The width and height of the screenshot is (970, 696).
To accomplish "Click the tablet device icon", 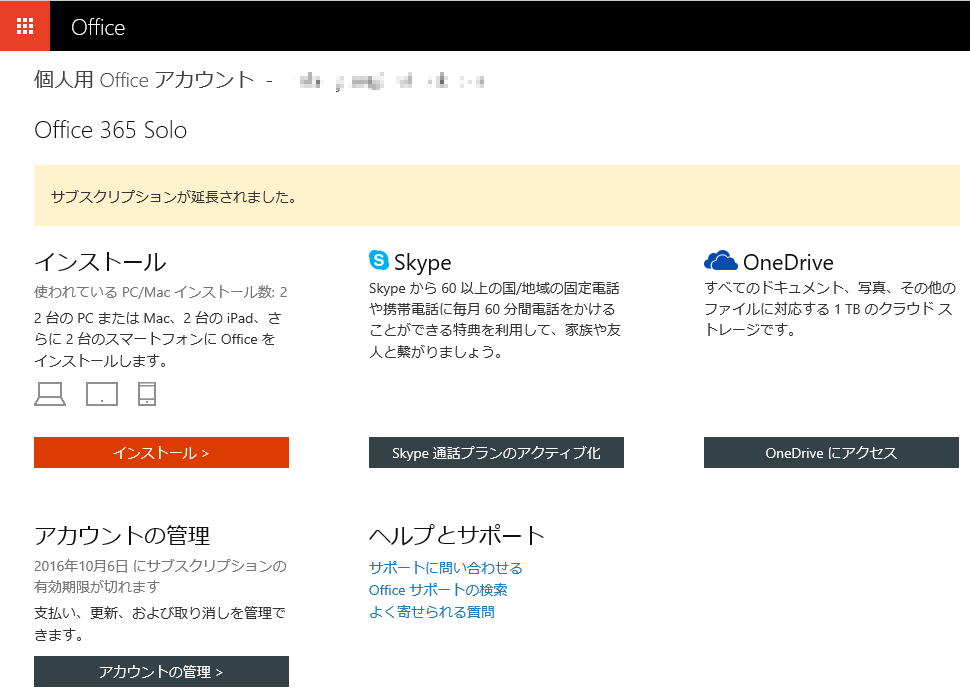I will click(102, 394).
